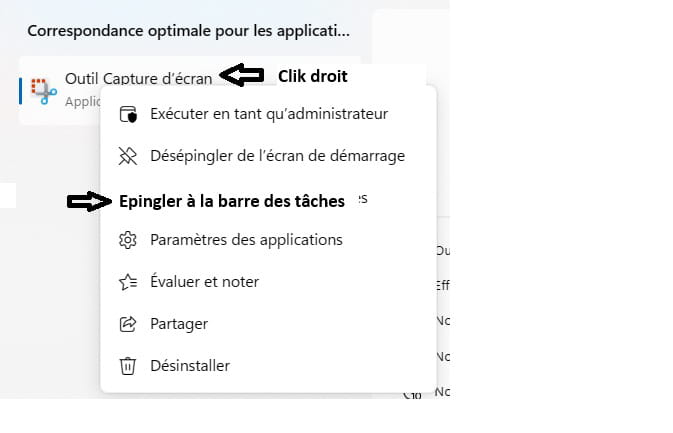Pick "Epingler à la barre des tâches" menu entry

(x=231, y=201)
